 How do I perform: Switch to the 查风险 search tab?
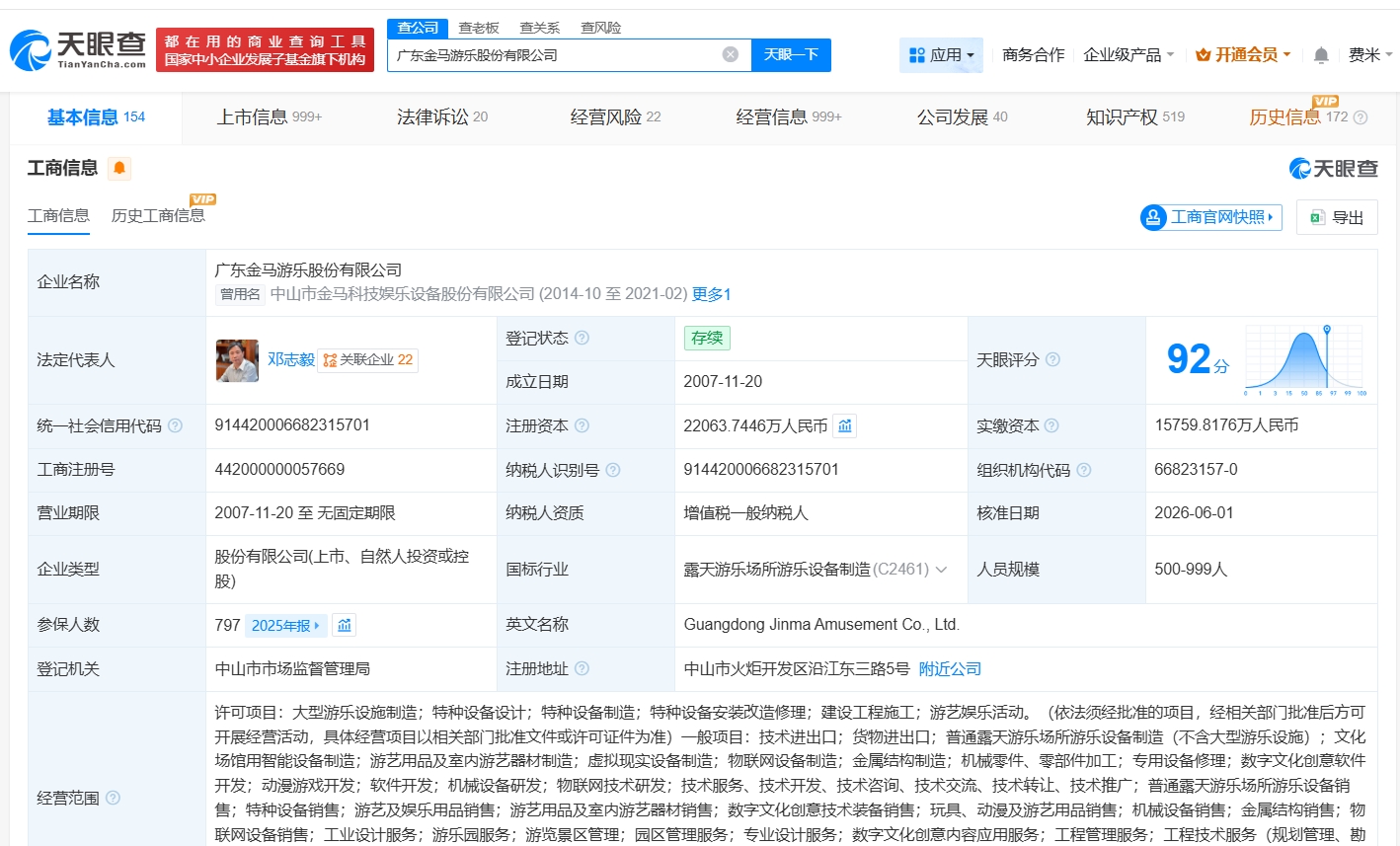click(601, 28)
